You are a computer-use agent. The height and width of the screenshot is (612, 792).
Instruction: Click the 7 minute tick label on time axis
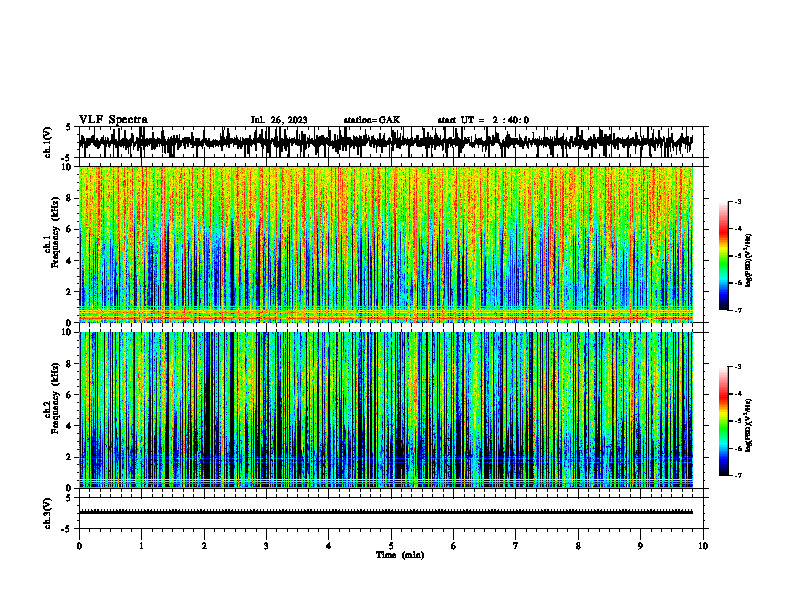pos(516,546)
